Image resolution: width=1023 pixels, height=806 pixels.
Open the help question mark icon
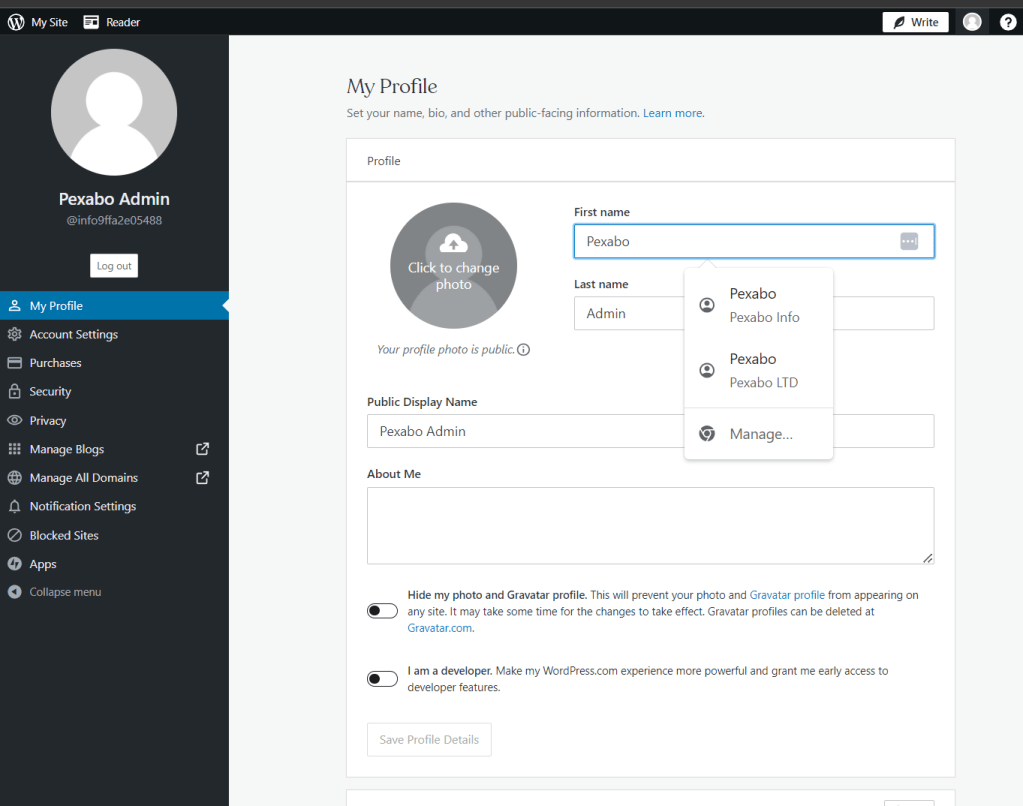click(x=1007, y=22)
